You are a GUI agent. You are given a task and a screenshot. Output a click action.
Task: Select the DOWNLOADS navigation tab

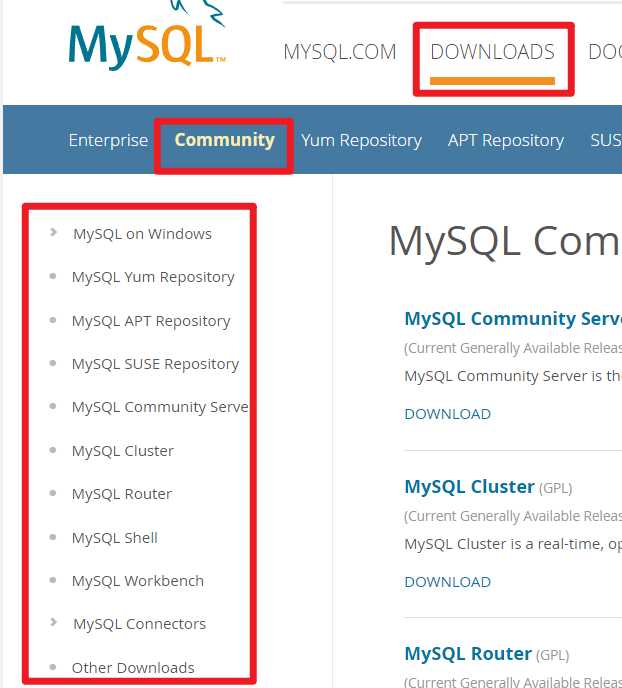(x=493, y=52)
